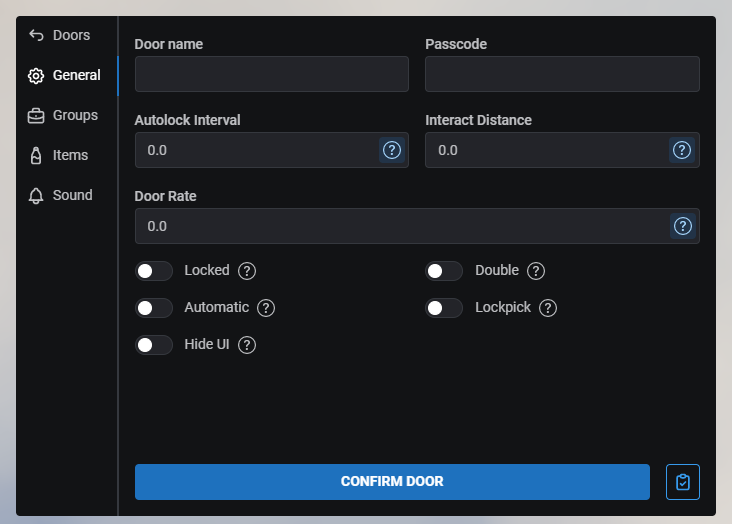Screen dimensions: 732x524
Task: Turn on the Double door toggle
Action: (444, 271)
